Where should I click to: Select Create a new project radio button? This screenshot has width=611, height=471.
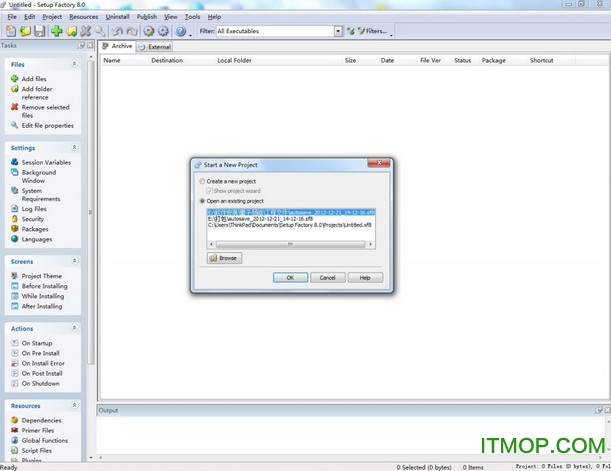[x=202, y=181]
